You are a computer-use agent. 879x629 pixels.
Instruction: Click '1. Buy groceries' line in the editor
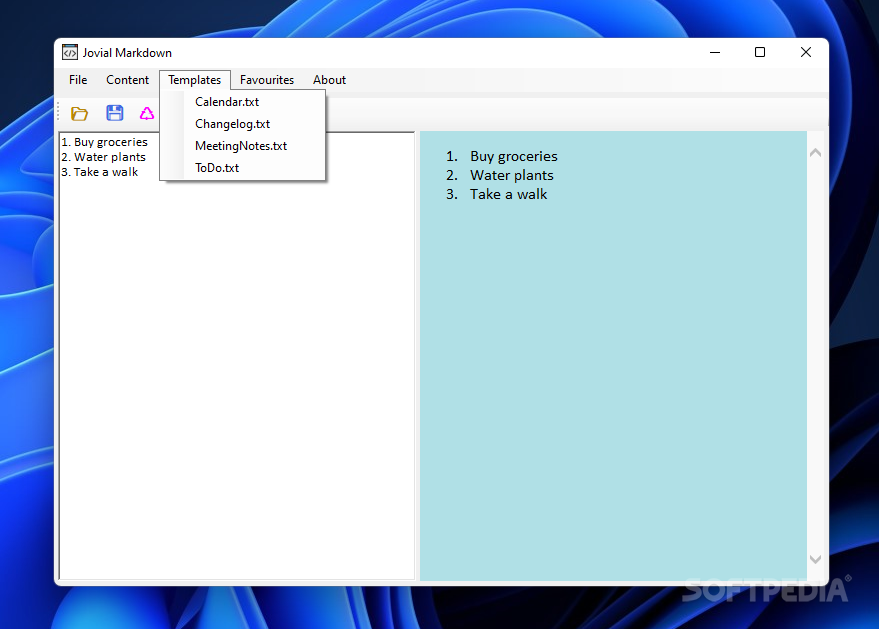point(104,142)
